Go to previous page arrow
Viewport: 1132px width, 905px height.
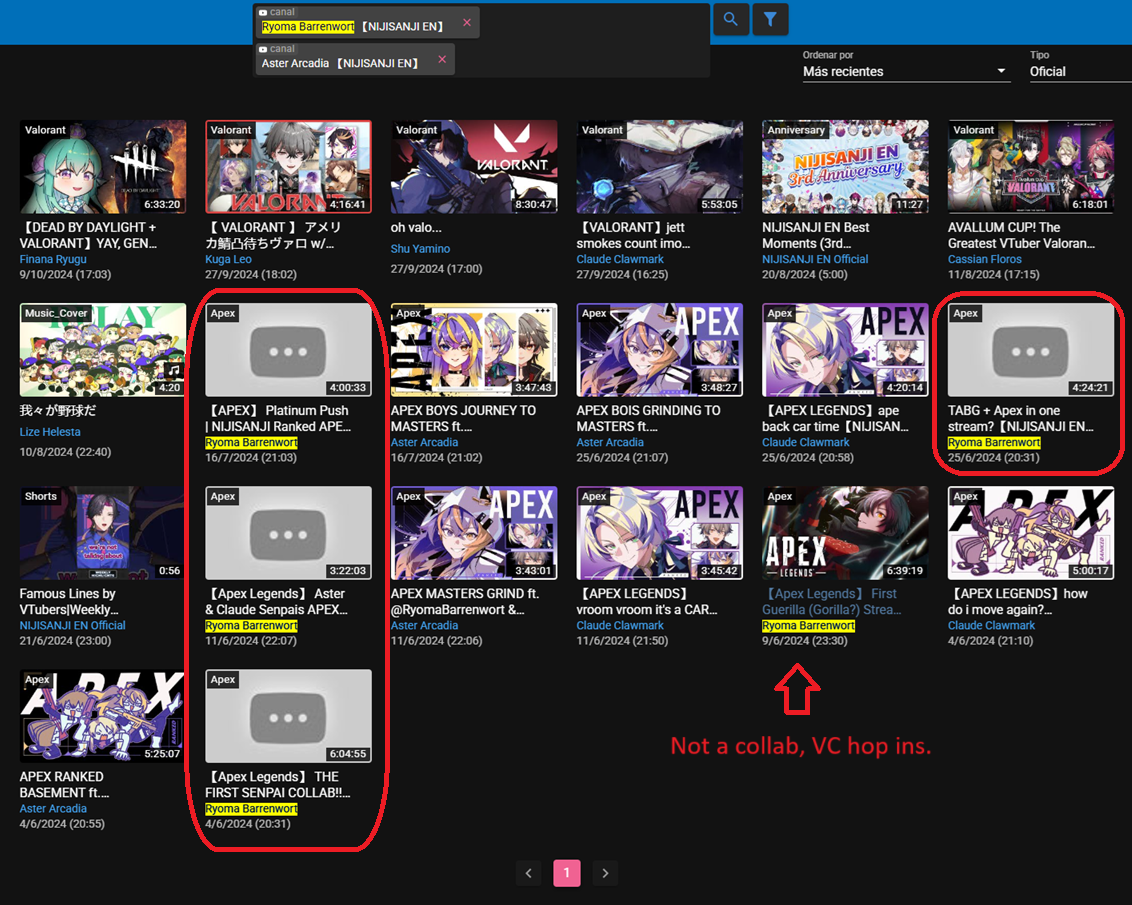[528, 873]
